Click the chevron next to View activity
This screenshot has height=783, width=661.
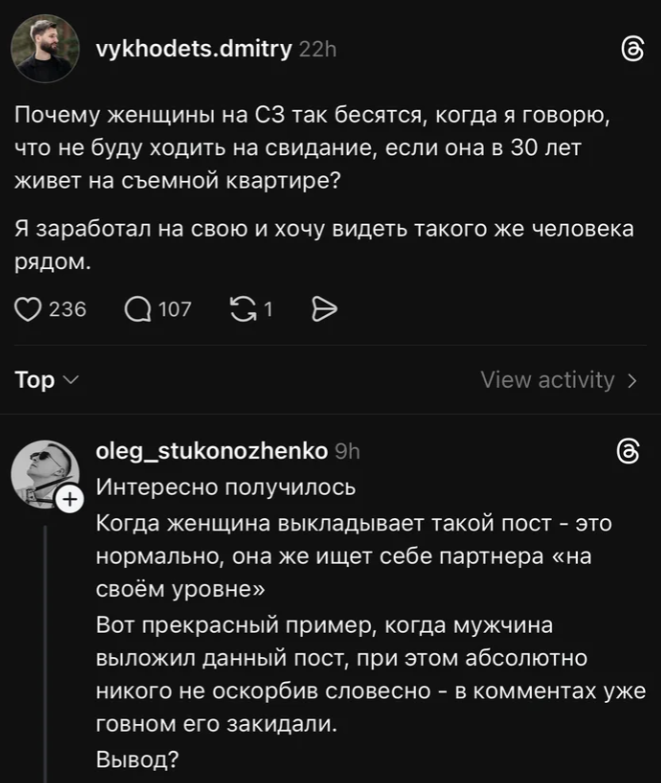[631, 380]
